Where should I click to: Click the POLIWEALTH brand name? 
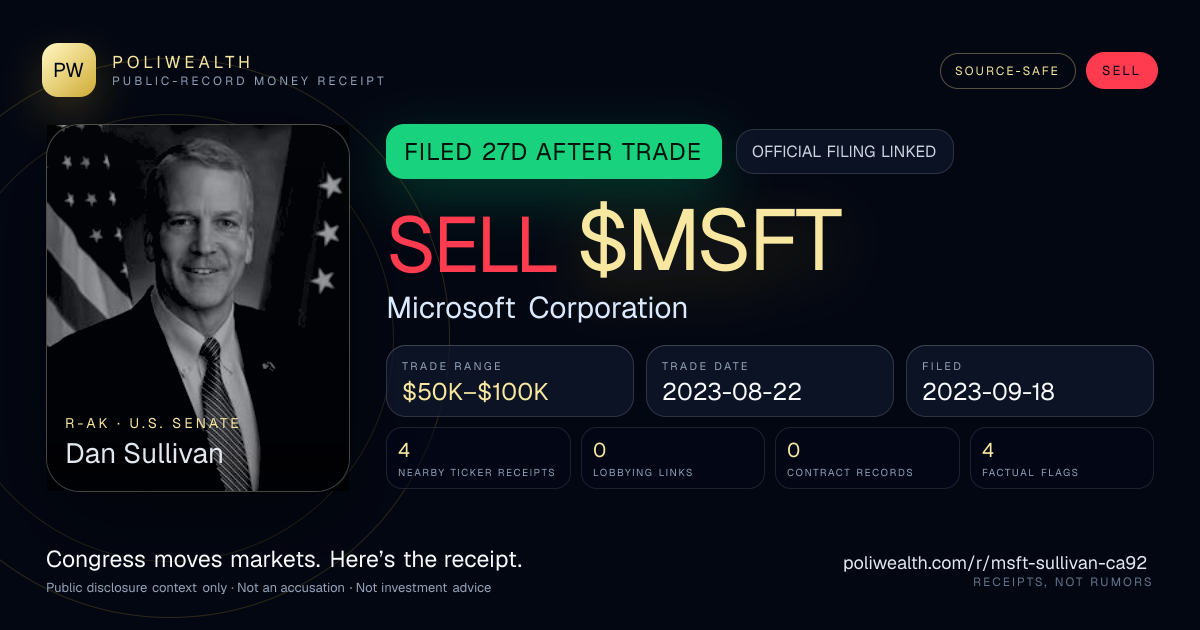coord(182,62)
